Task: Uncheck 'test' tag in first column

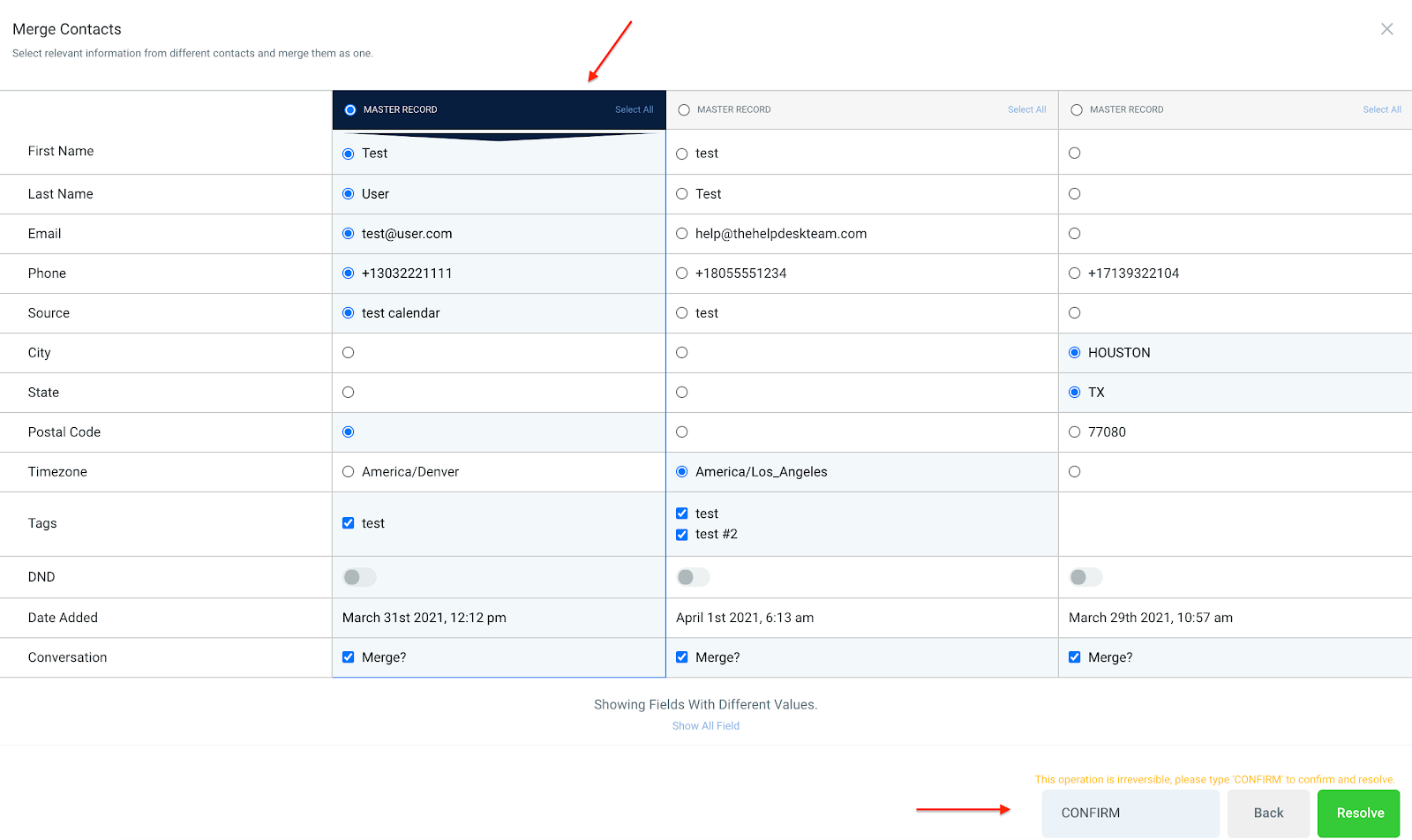Action: [x=349, y=523]
